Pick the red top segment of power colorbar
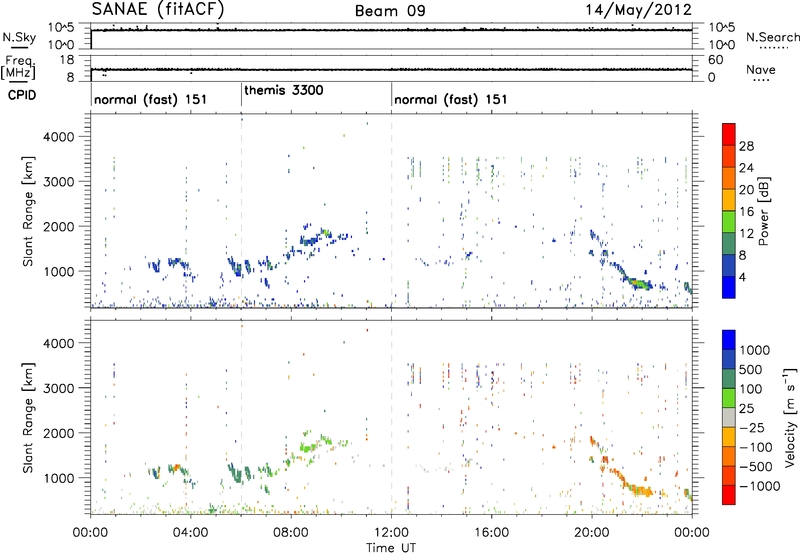Screen dimensions: 800x554 point(729,134)
